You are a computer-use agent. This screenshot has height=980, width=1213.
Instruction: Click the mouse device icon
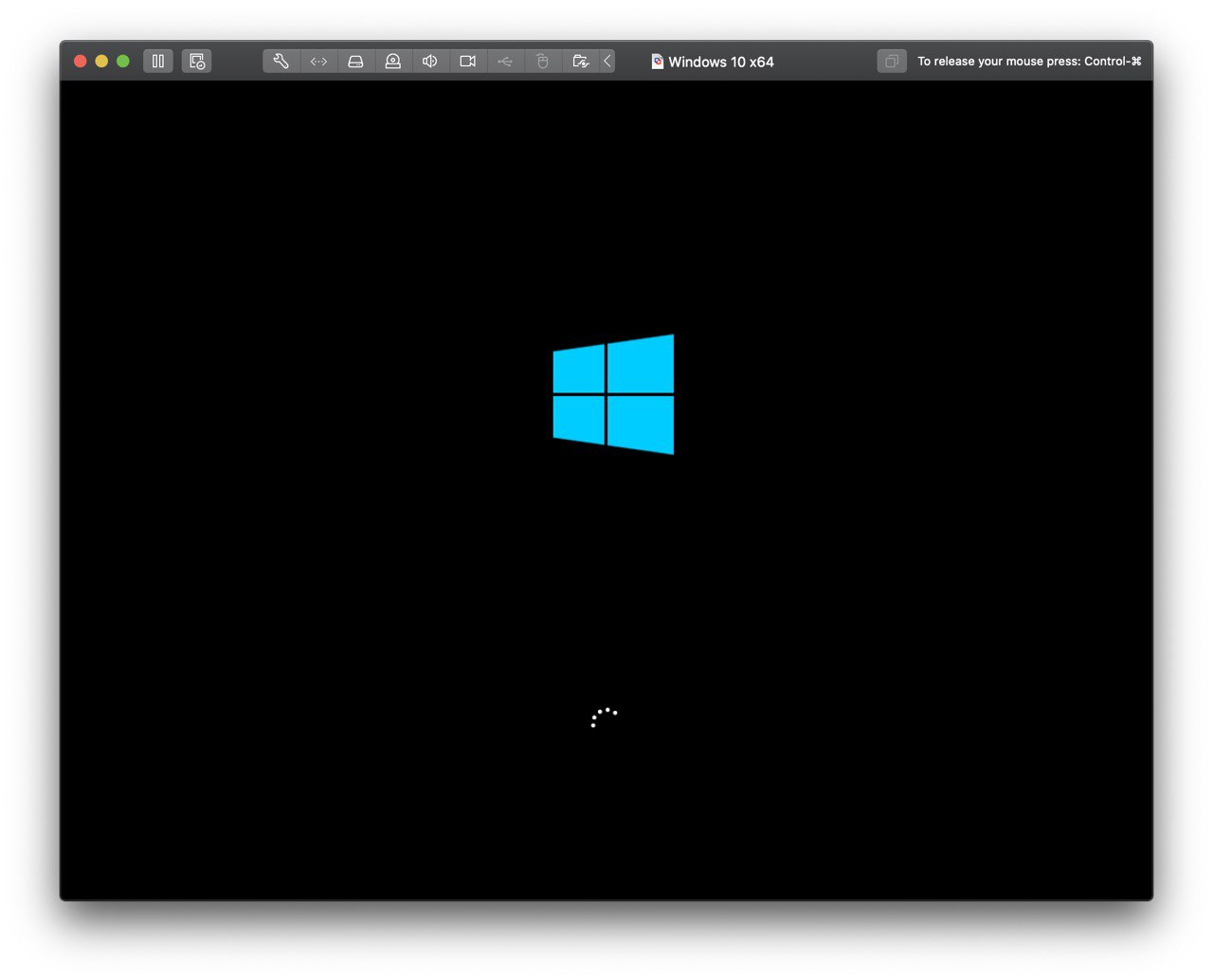[542, 62]
